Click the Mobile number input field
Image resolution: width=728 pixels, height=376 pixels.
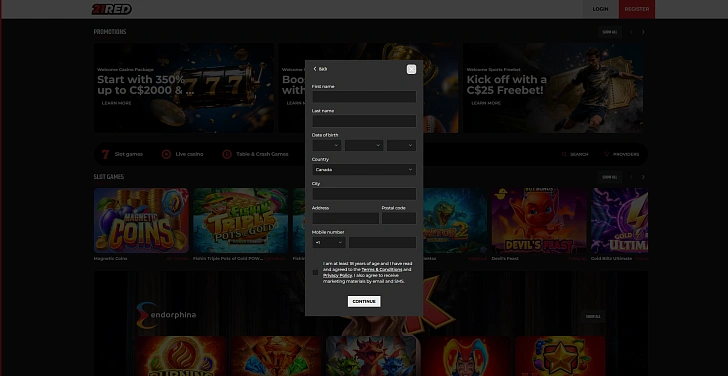point(382,242)
